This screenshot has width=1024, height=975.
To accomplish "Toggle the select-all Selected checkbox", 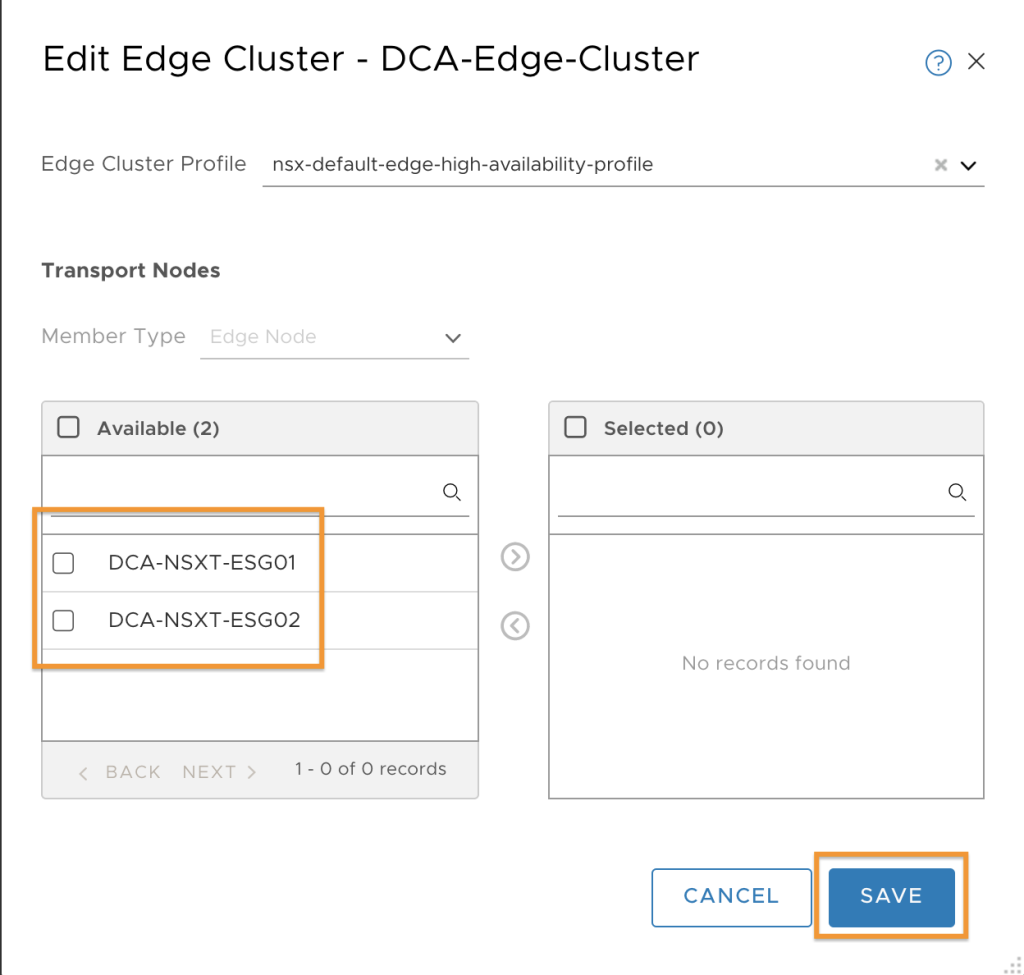I will (x=575, y=427).
